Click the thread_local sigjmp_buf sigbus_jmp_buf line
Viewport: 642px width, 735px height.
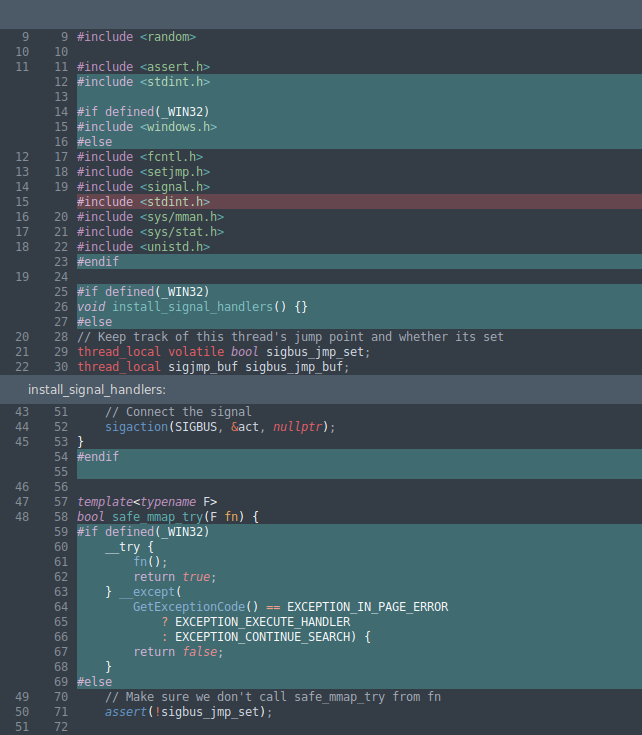point(213,367)
